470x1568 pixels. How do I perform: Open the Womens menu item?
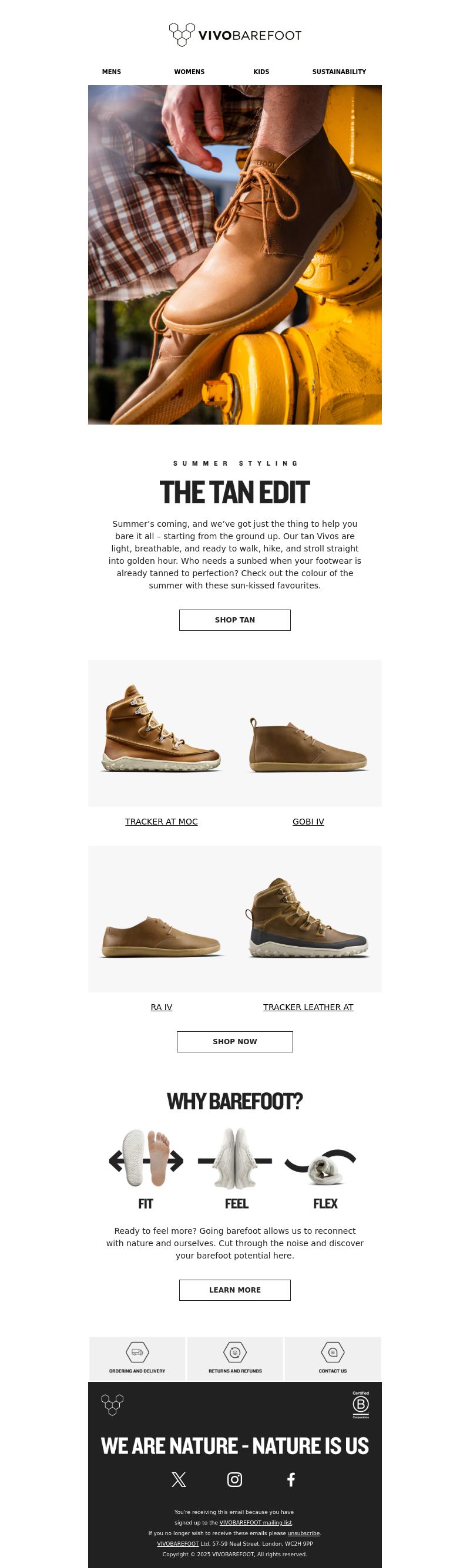tap(189, 72)
